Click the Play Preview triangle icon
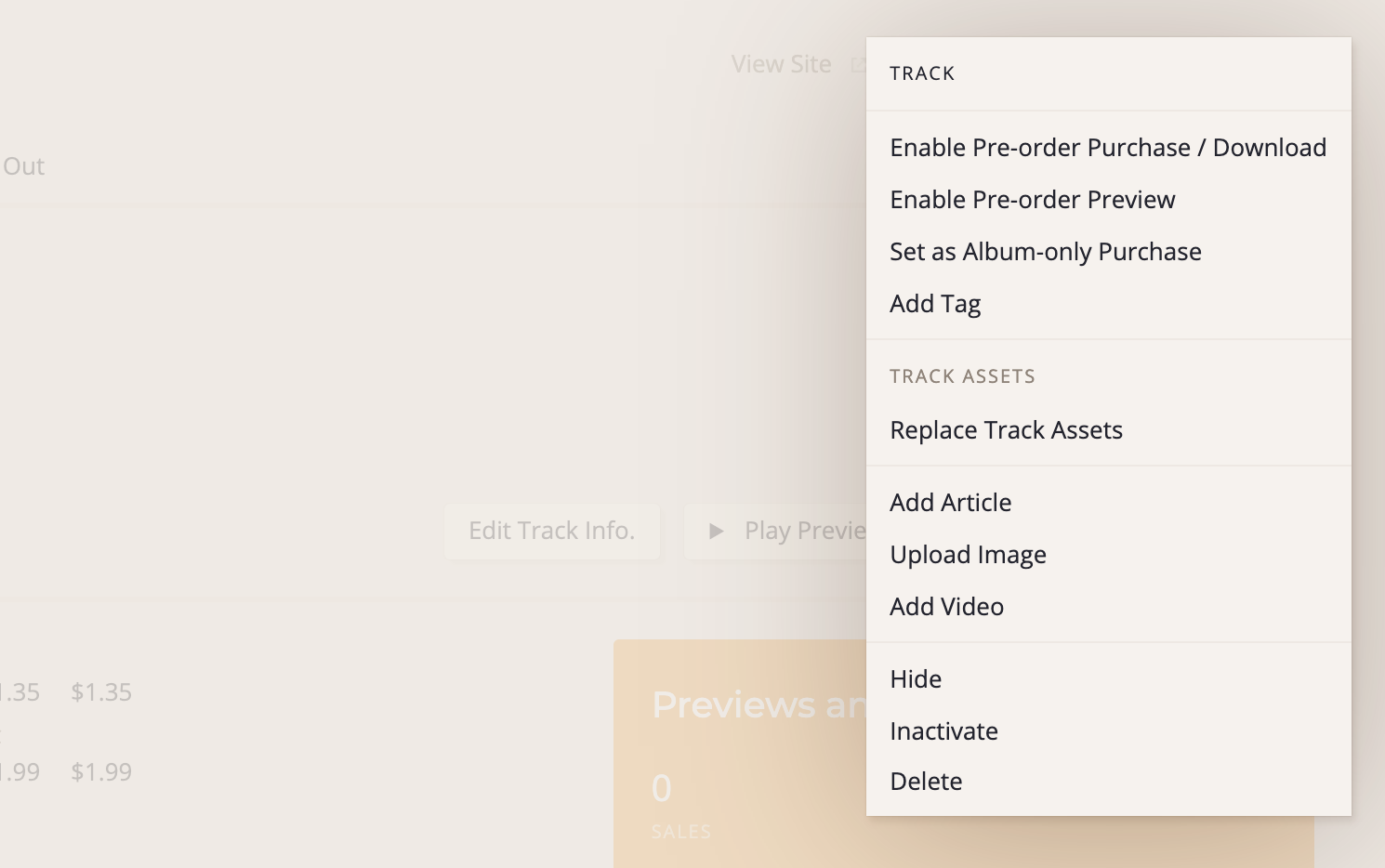Image resolution: width=1385 pixels, height=868 pixels. coord(716,531)
